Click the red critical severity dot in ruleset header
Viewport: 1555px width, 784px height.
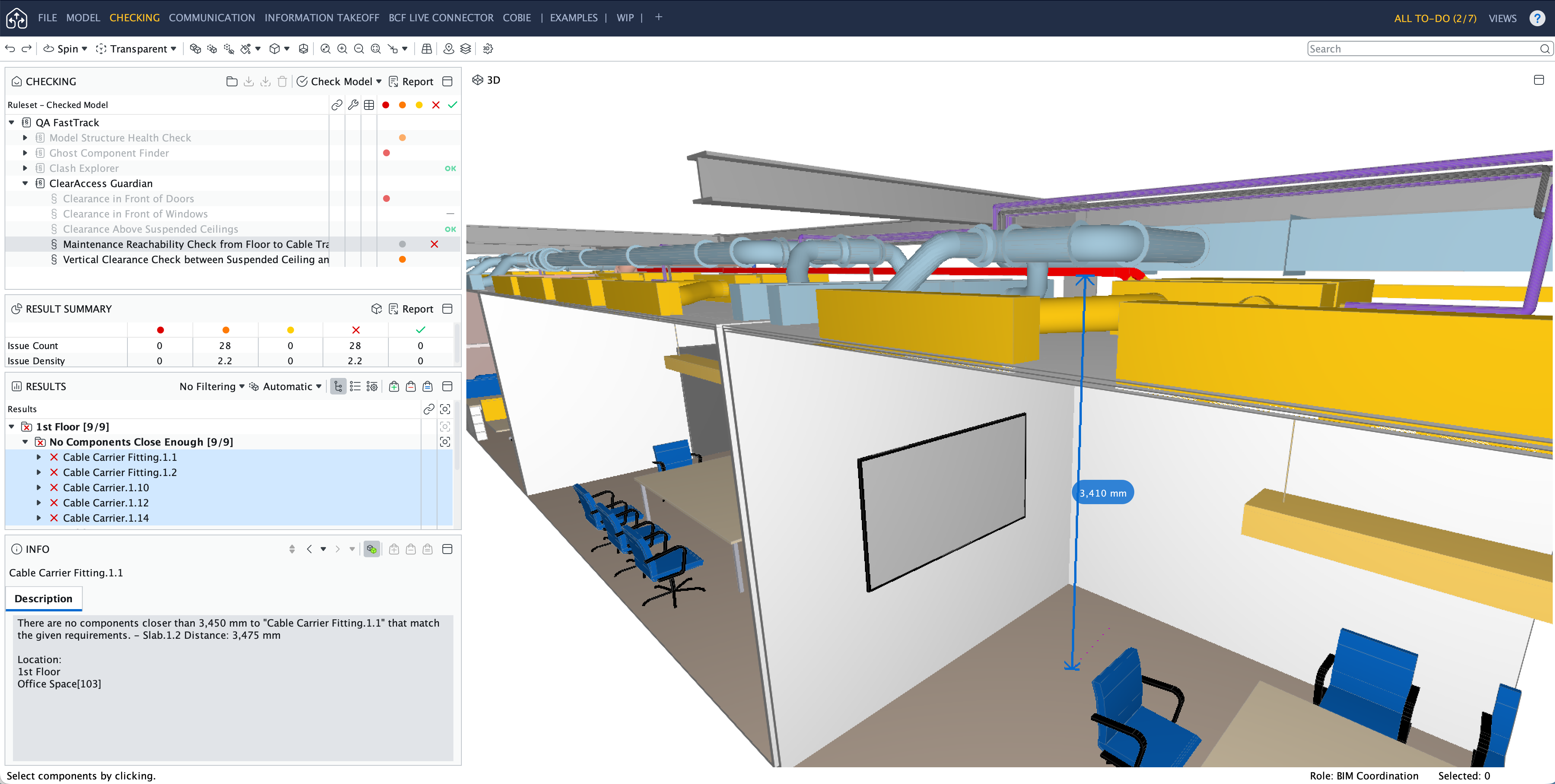click(386, 105)
